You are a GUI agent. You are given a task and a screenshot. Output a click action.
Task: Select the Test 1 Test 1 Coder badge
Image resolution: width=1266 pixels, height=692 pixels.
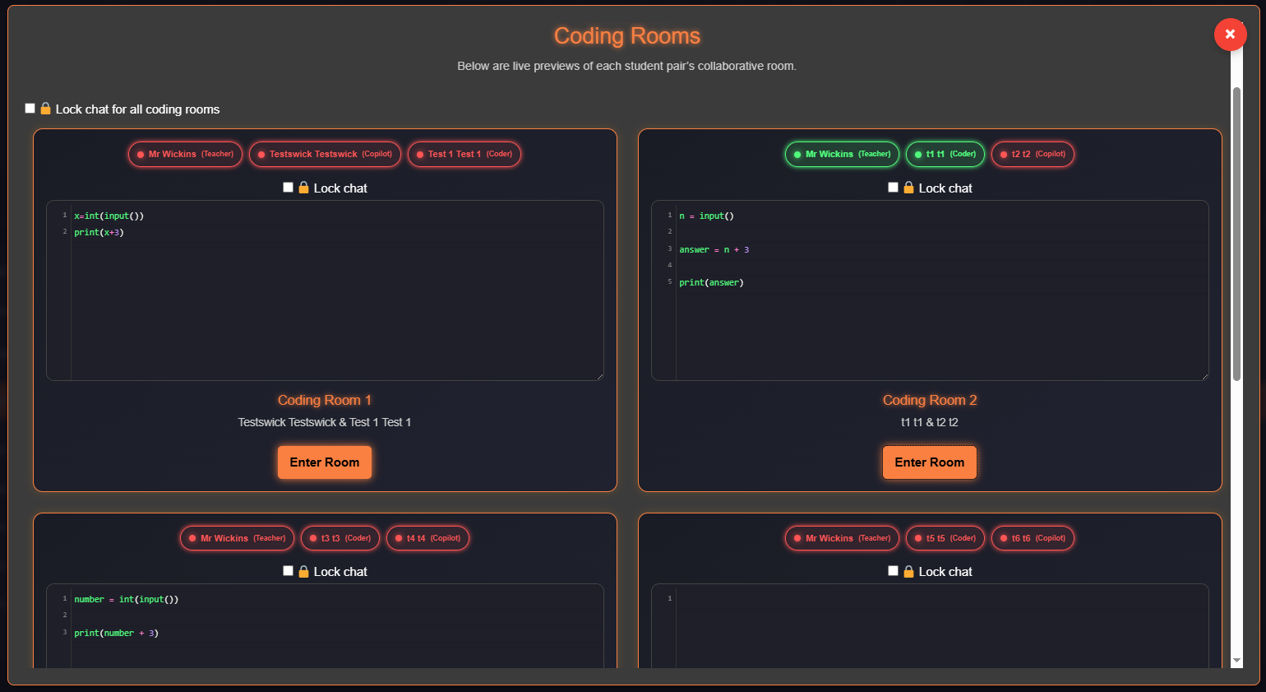(x=464, y=154)
